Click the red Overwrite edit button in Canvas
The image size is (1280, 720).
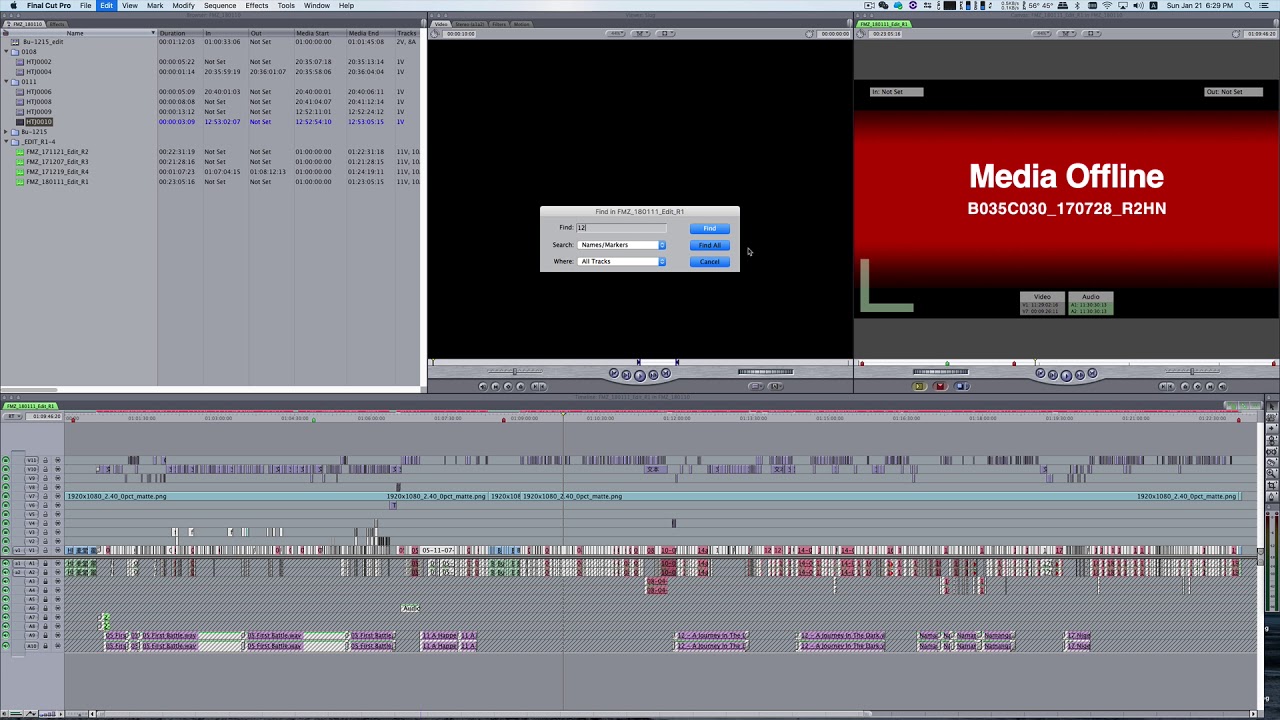tap(940, 386)
